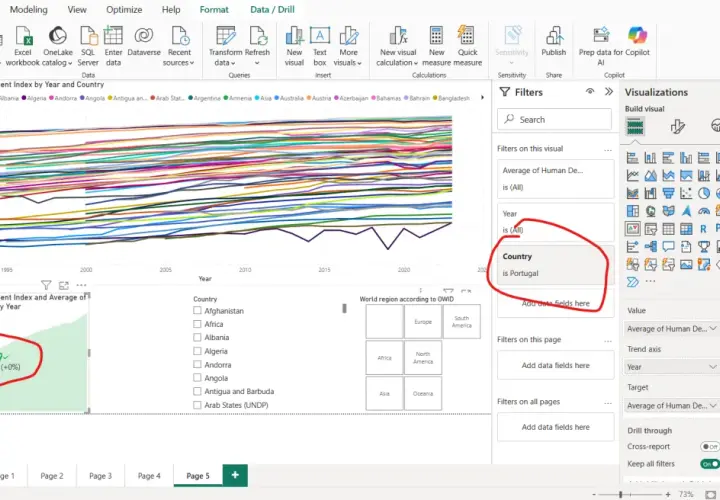Select the Europe region tile
Screen dimensions: 720x500
423,322
